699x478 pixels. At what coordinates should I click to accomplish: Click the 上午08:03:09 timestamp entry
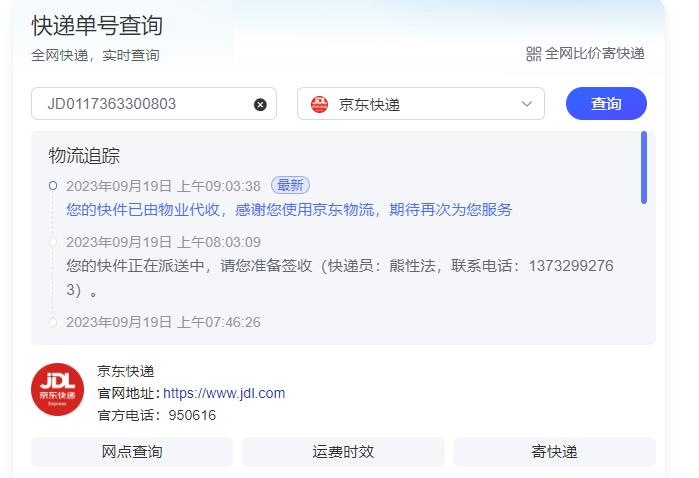click(163, 242)
